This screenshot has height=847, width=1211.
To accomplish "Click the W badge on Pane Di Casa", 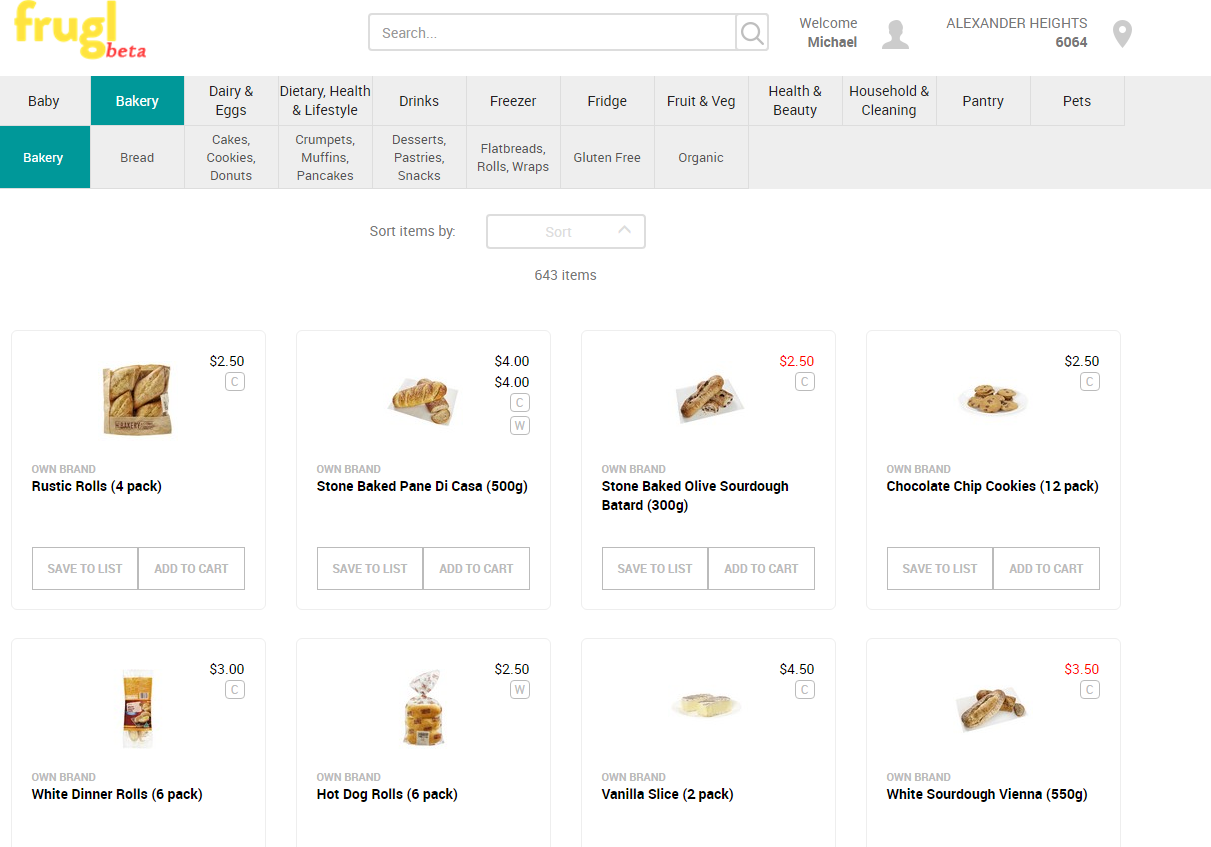I will tap(520, 426).
